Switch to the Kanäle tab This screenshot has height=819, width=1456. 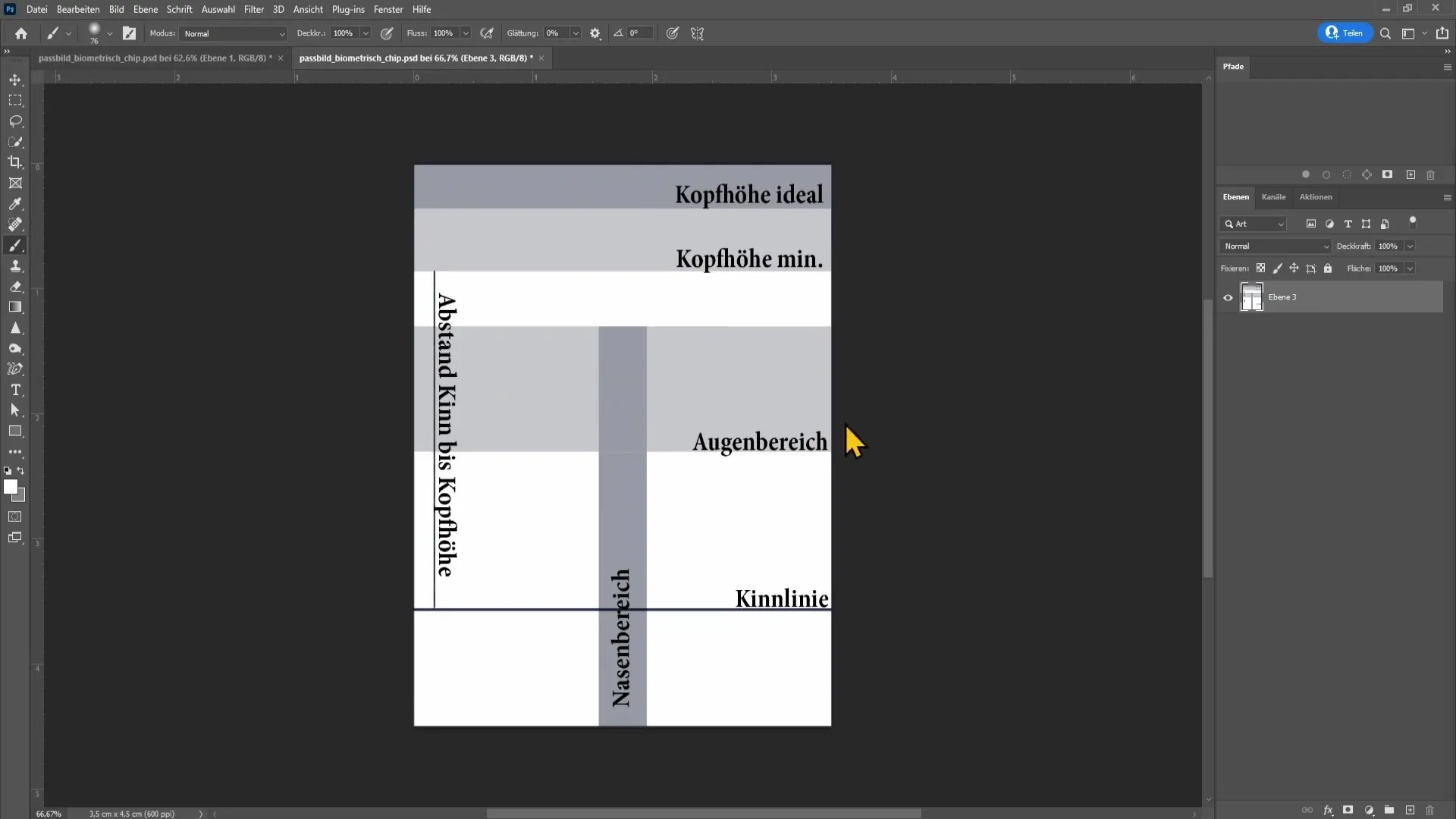tap(1273, 197)
